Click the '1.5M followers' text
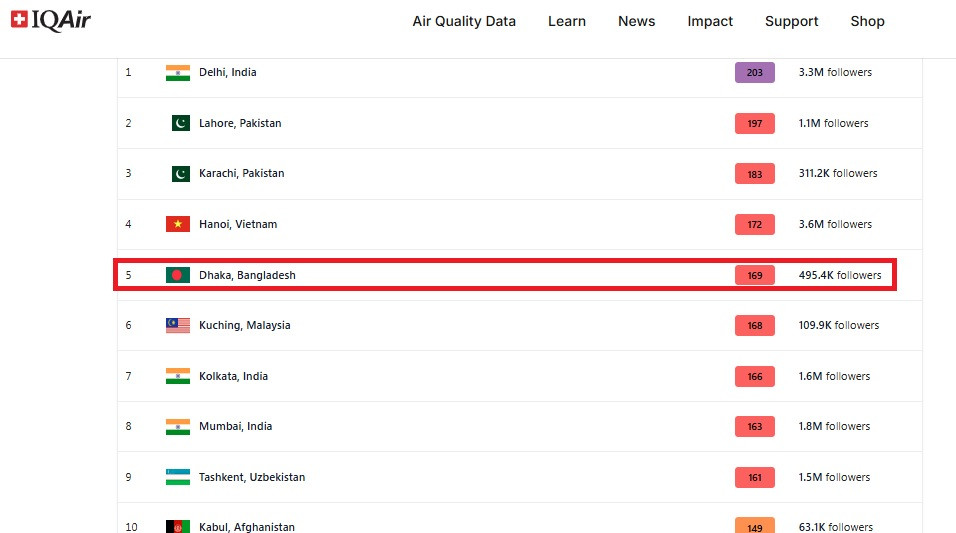This screenshot has width=956, height=533. click(x=834, y=477)
